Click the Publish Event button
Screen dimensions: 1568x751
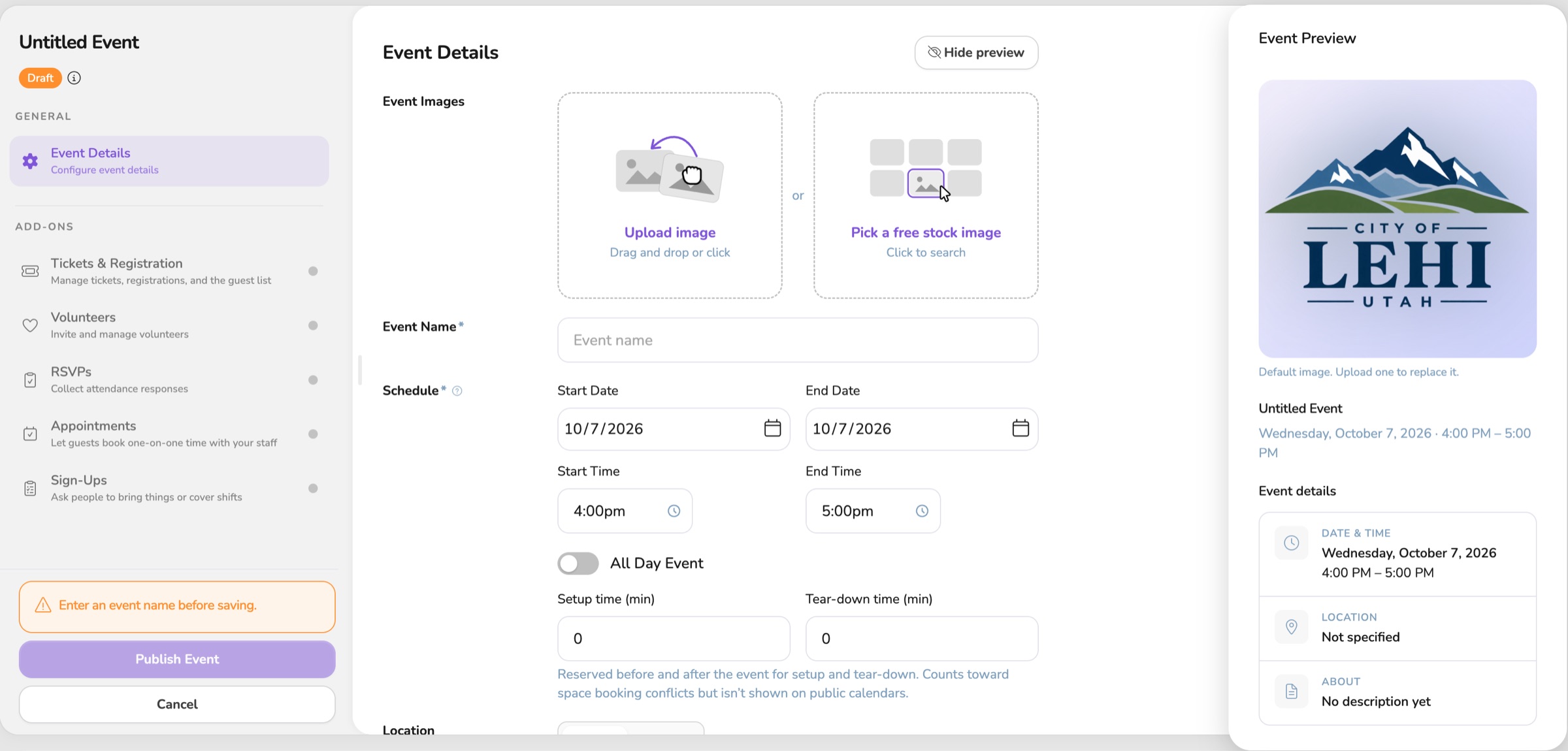click(177, 659)
